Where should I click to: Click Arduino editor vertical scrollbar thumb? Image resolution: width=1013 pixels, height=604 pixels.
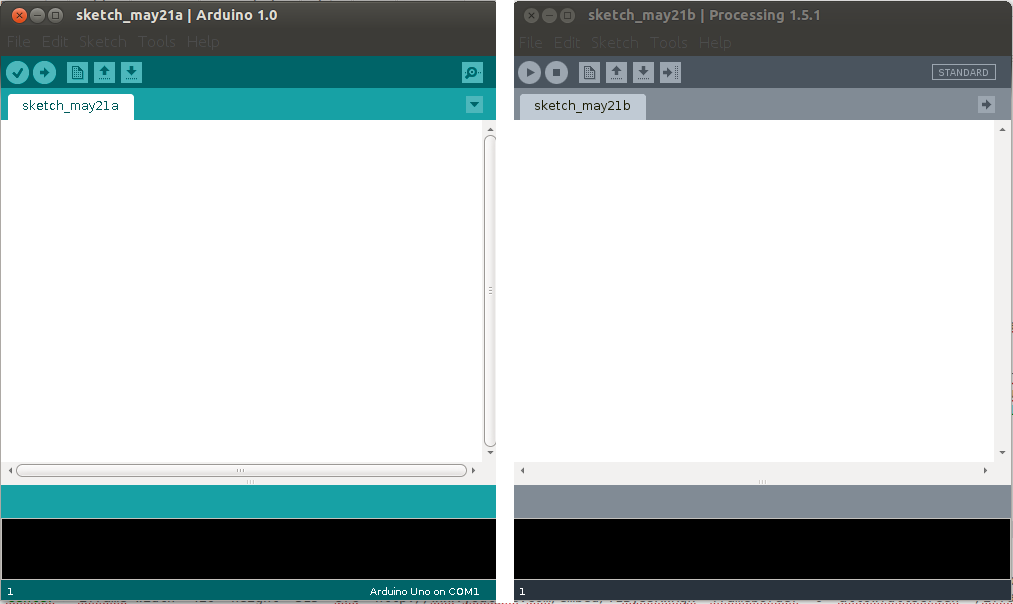tap(490, 291)
